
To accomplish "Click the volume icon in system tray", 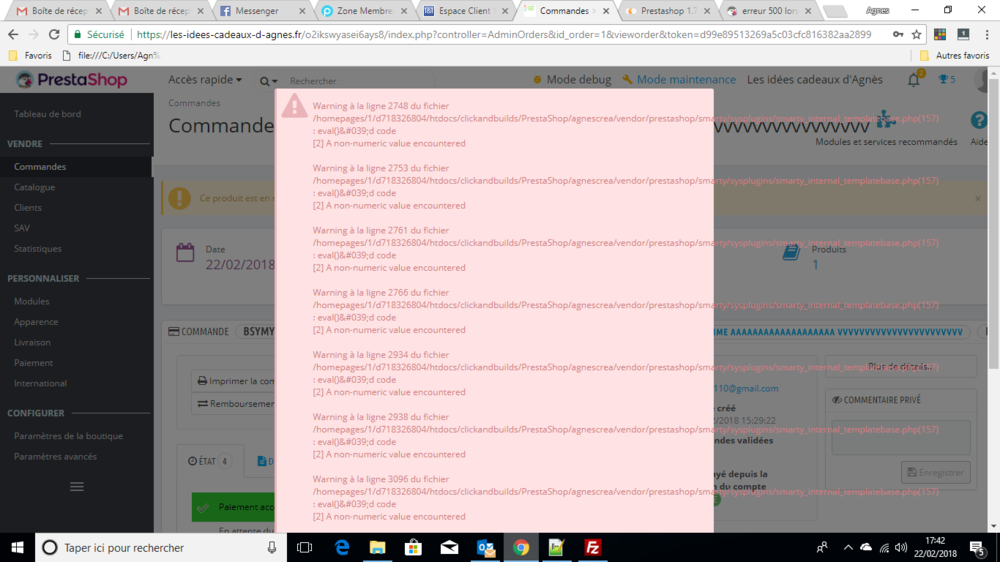I will coord(901,547).
